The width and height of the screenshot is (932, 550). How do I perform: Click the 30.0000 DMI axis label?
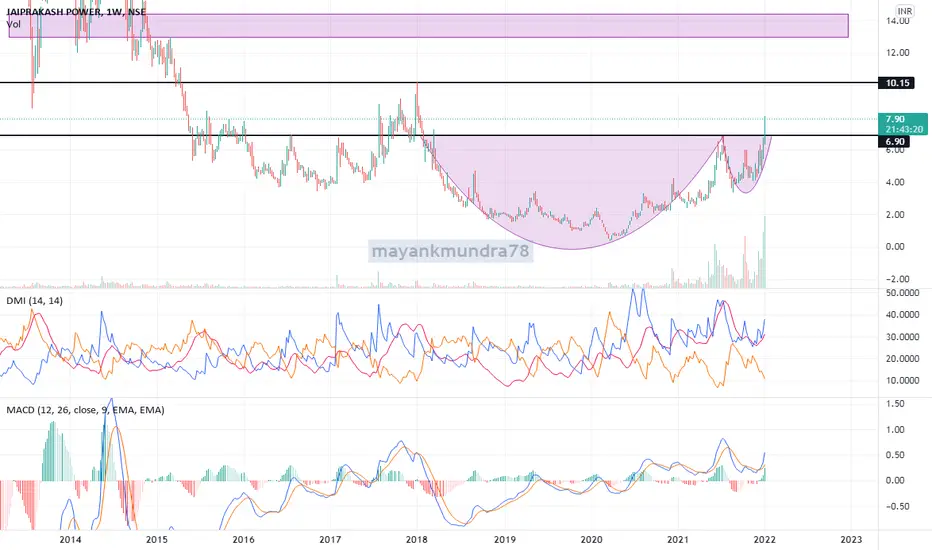point(903,337)
